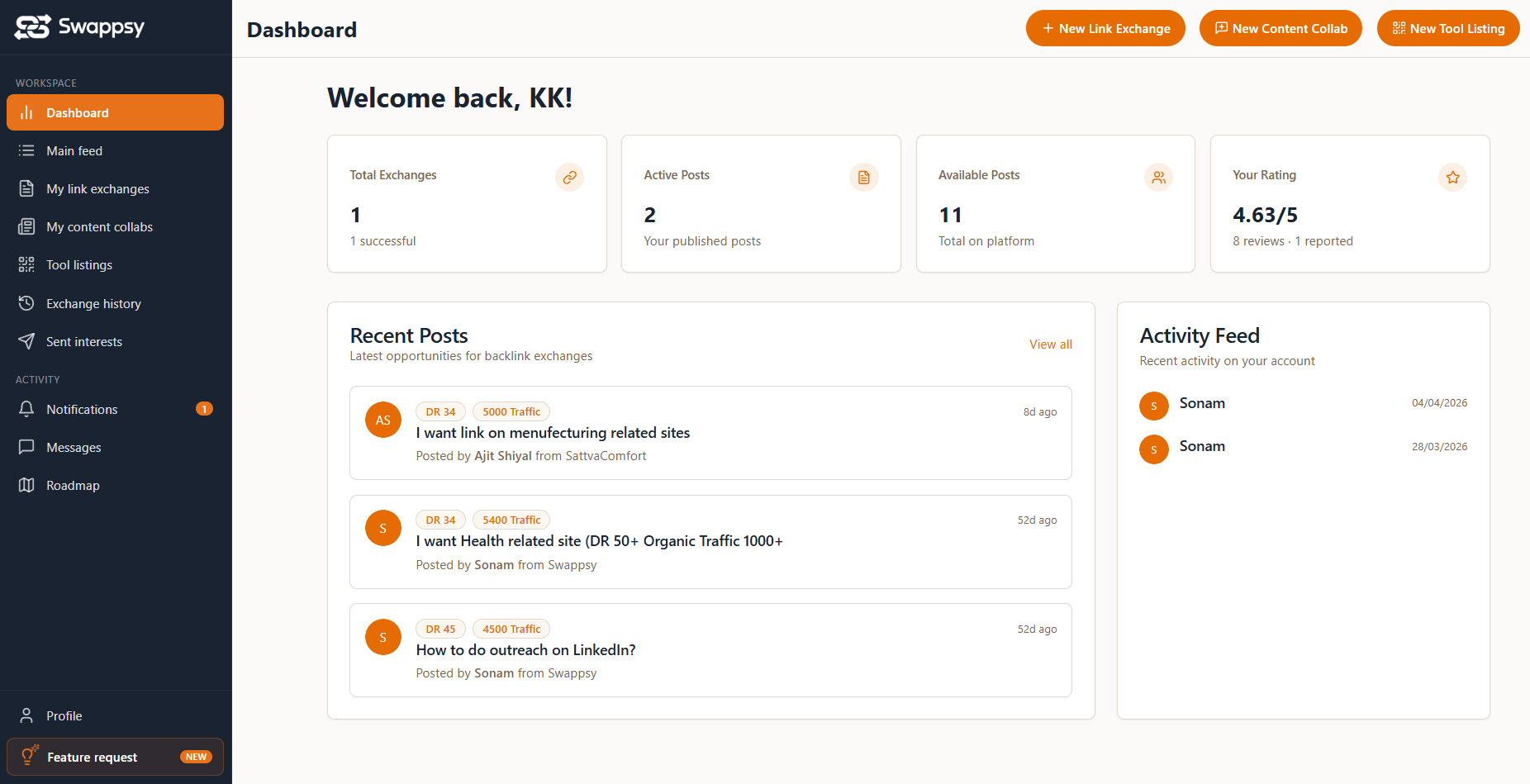The height and width of the screenshot is (784, 1530).
Task: Open the Main feed page
Action: 115,150
